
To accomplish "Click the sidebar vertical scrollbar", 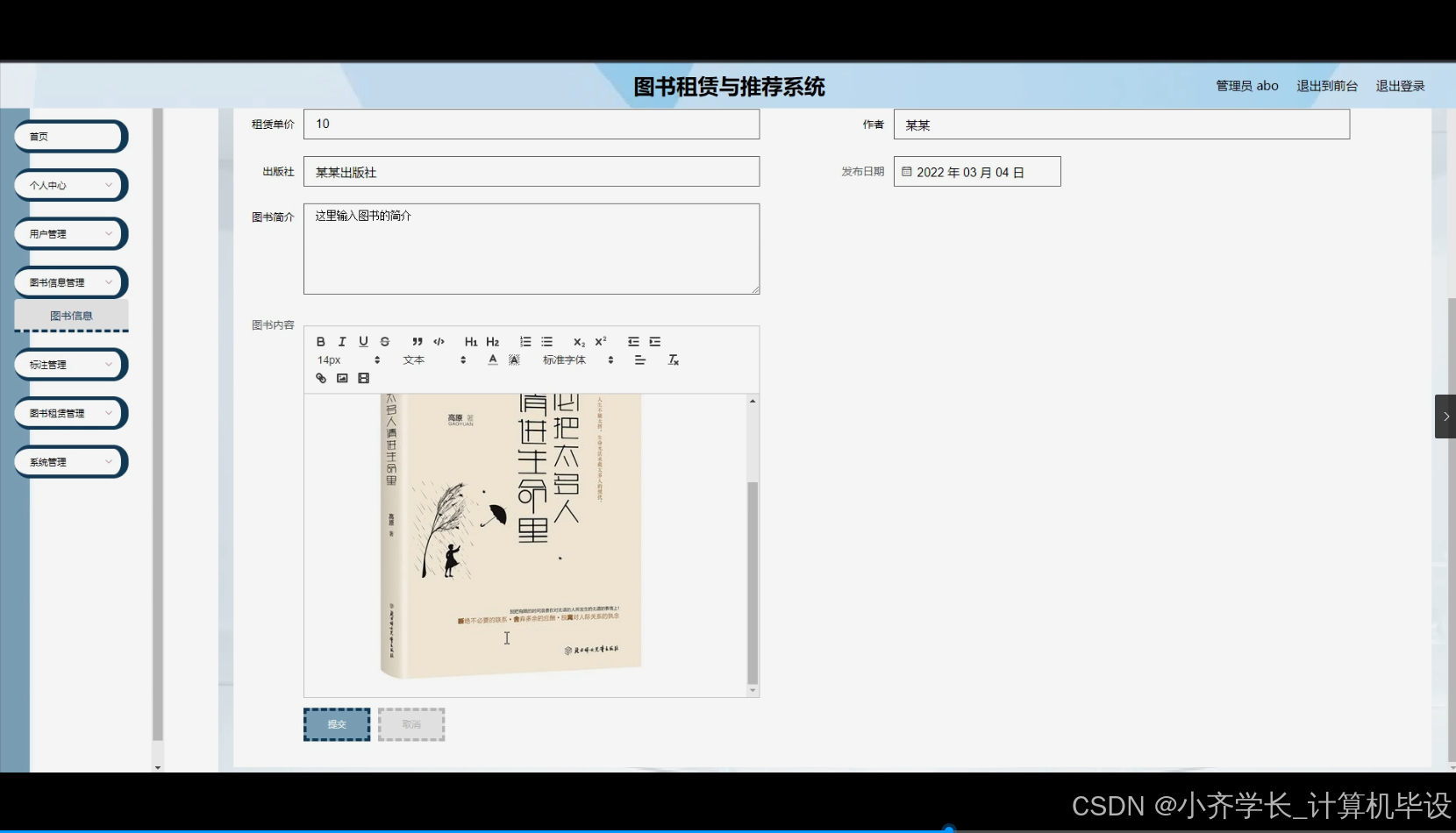I will coord(158,424).
